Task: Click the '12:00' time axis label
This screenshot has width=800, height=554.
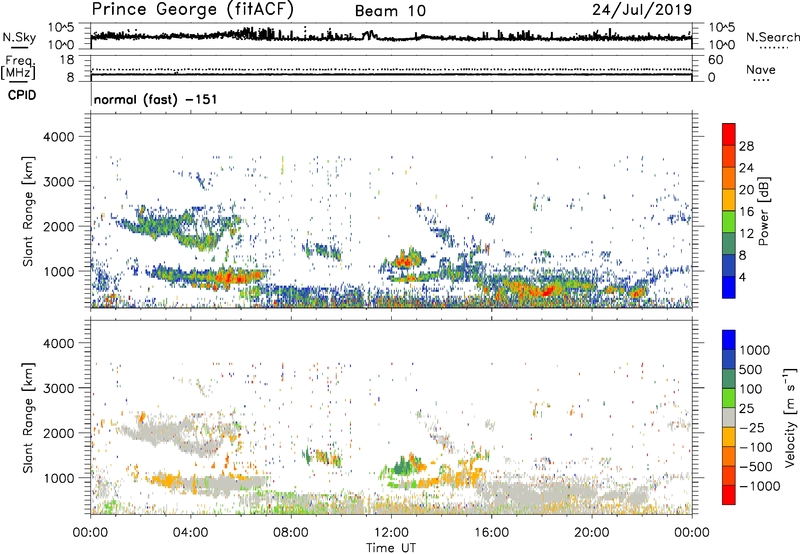Action: click(x=391, y=533)
